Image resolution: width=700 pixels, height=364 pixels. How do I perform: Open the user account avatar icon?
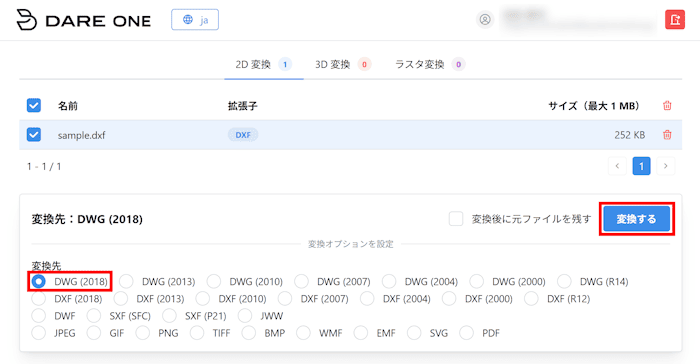(485, 20)
